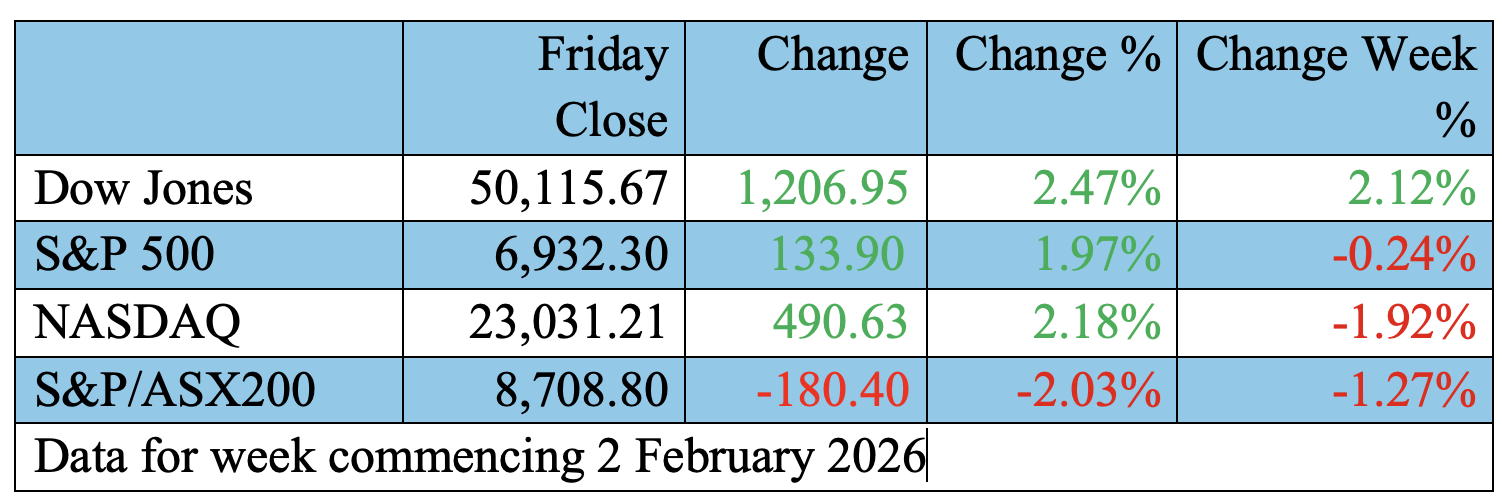This screenshot has width=1502, height=504.
Task: Click the NASDAQ close value 23,031.21
Action: click(568, 322)
